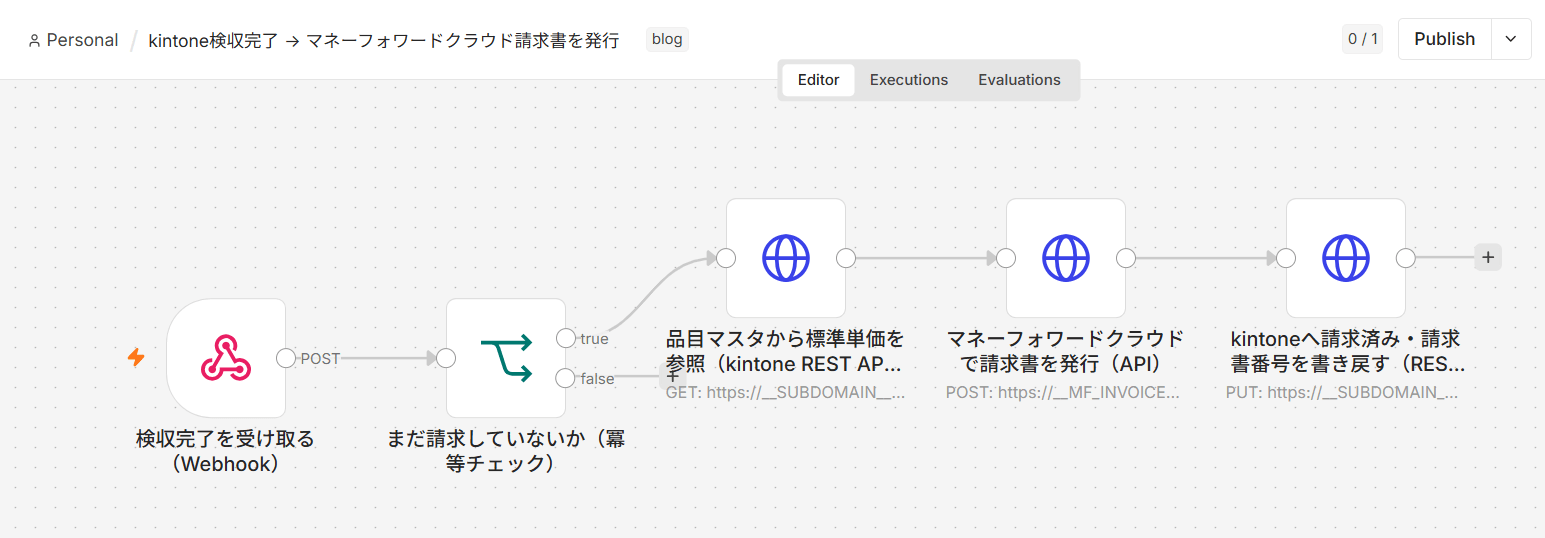Image resolution: width=1545 pixels, height=538 pixels.
Task: Click the true output connector of If node
Action: pos(566,338)
